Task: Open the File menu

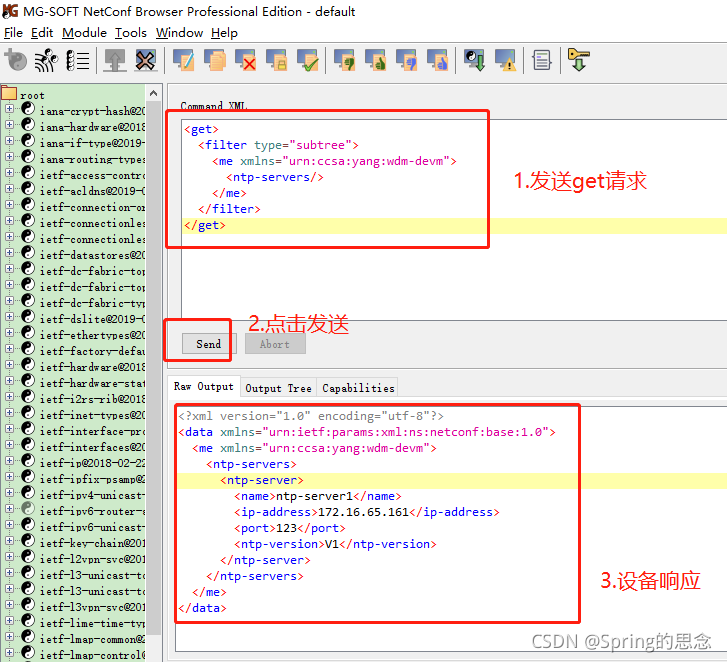Action: tap(13, 33)
